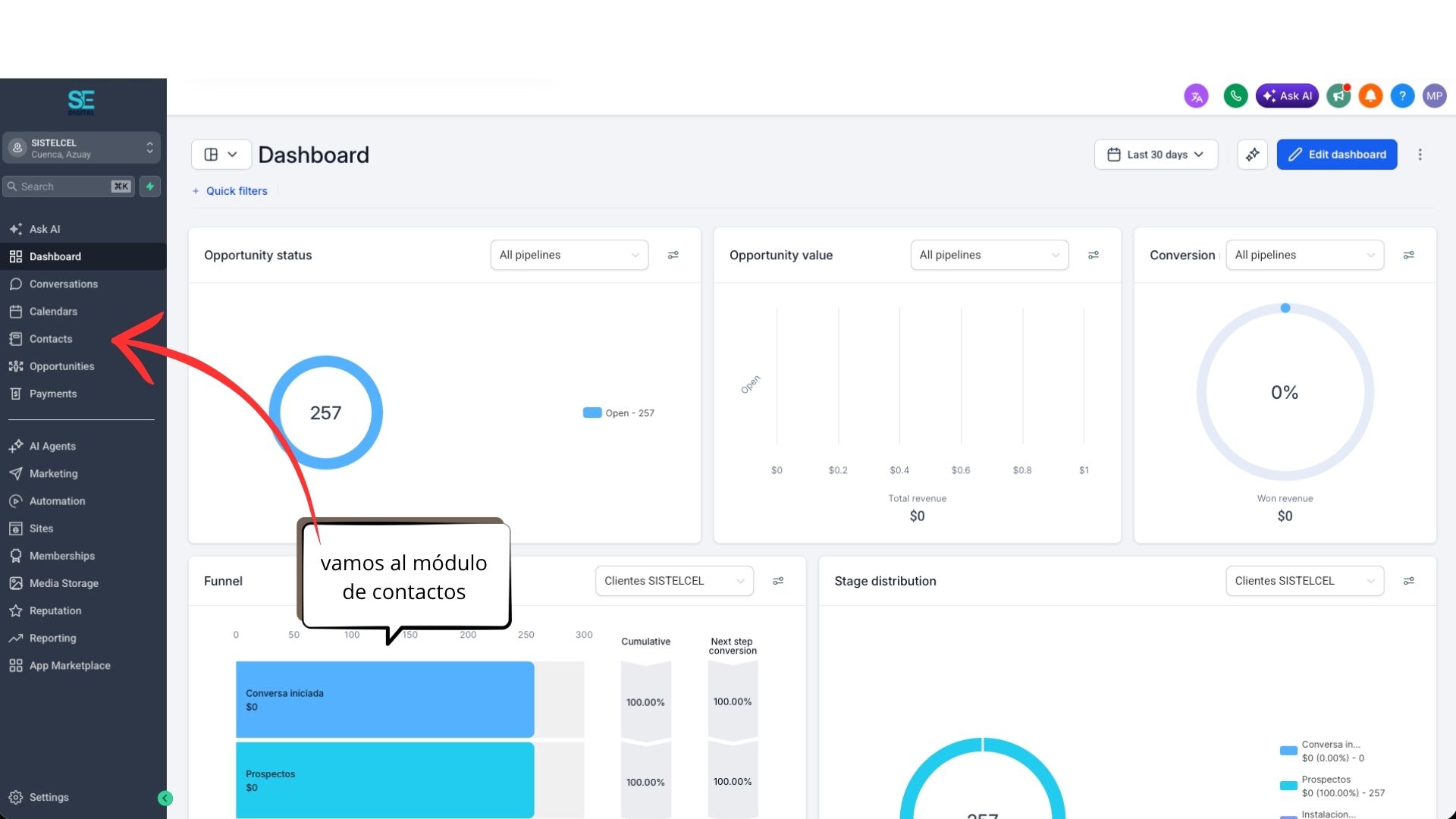Click the sparkle AI insights icon button
The height and width of the screenshot is (819, 1456).
(x=1253, y=155)
